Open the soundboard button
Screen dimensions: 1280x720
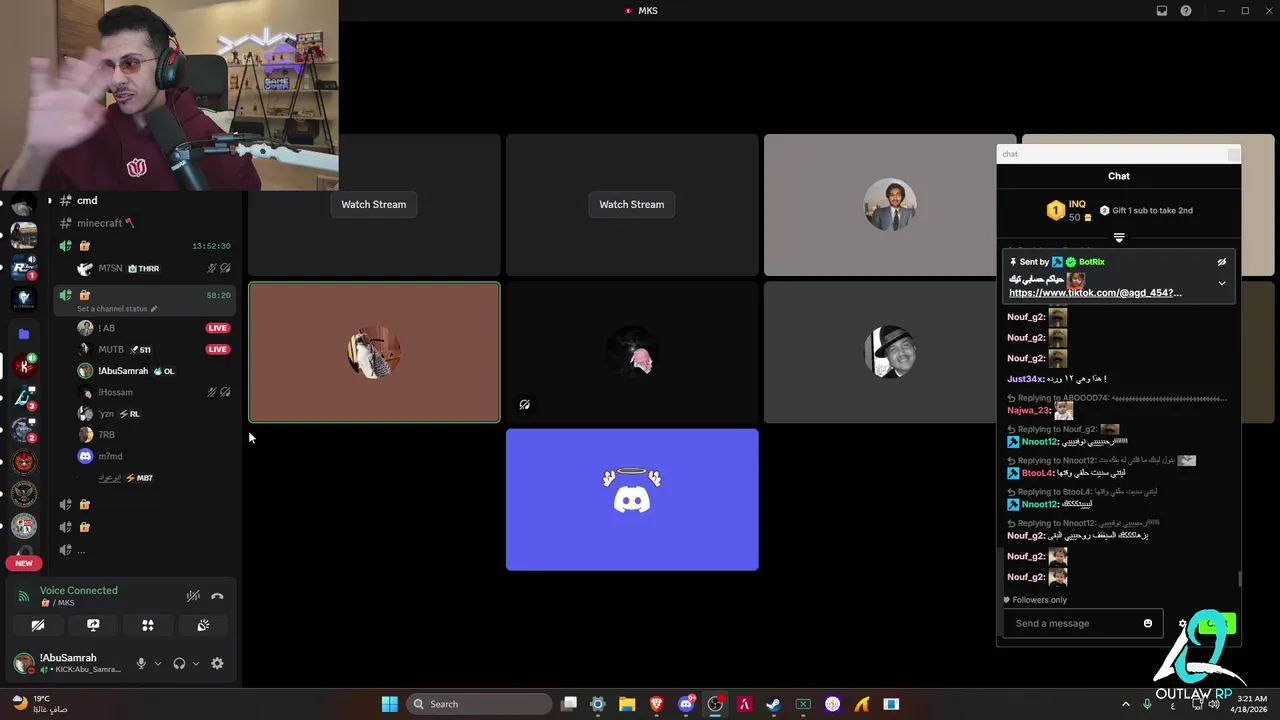coord(203,625)
